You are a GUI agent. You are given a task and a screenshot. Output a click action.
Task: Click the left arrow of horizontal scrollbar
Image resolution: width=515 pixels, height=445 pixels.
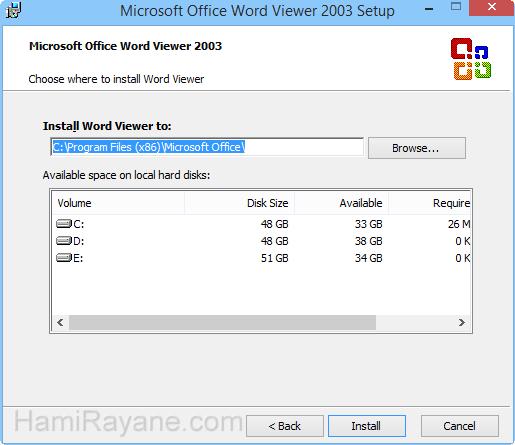click(60, 322)
